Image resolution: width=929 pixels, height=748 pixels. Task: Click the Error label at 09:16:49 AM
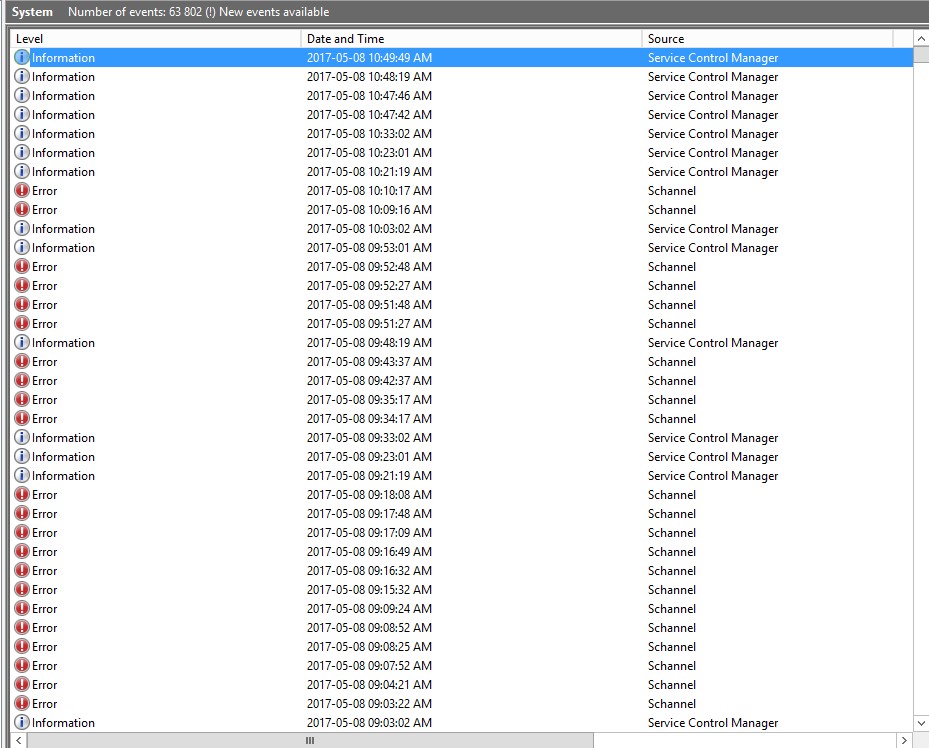point(44,551)
